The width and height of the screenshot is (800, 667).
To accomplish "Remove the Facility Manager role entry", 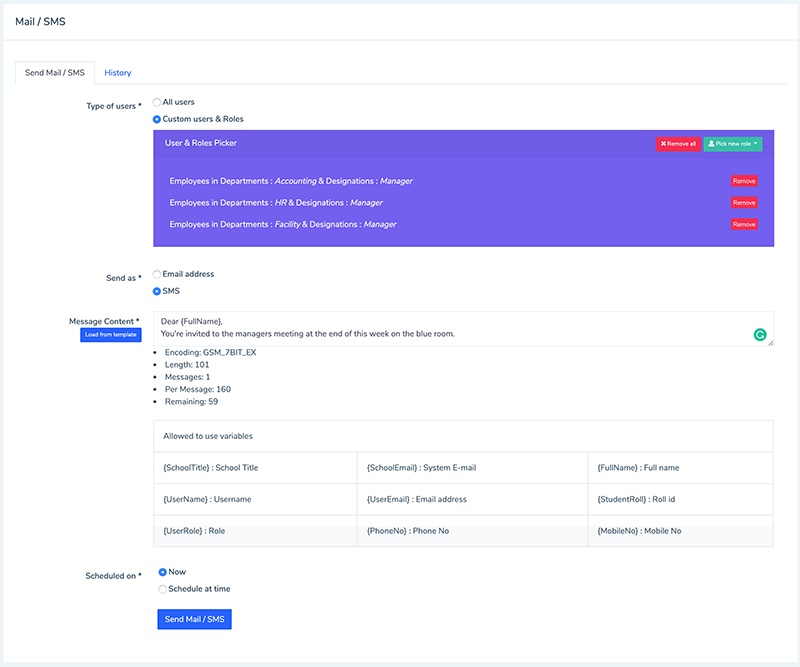I will click(743, 225).
